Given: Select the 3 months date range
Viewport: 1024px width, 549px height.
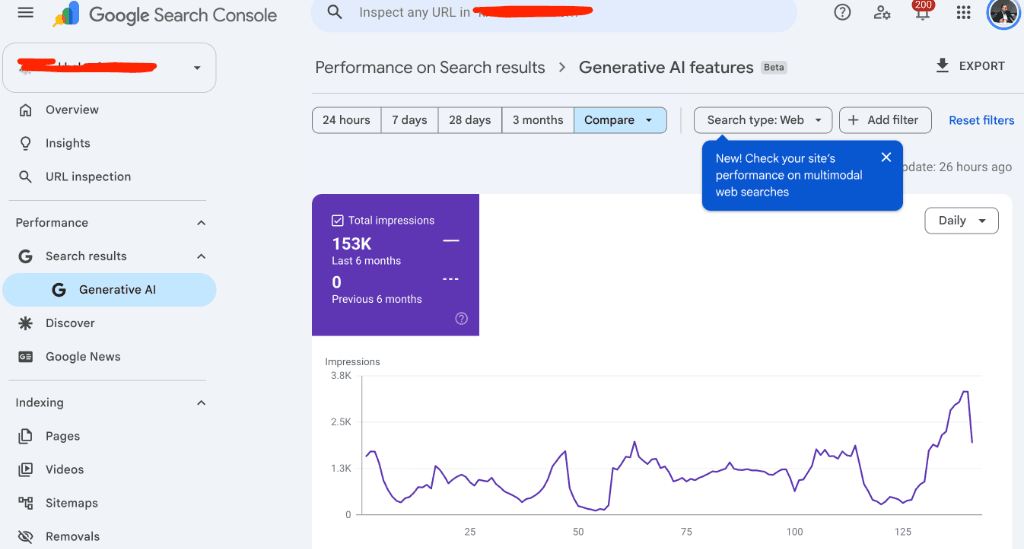Looking at the screenshot, I should pos(537,120).
